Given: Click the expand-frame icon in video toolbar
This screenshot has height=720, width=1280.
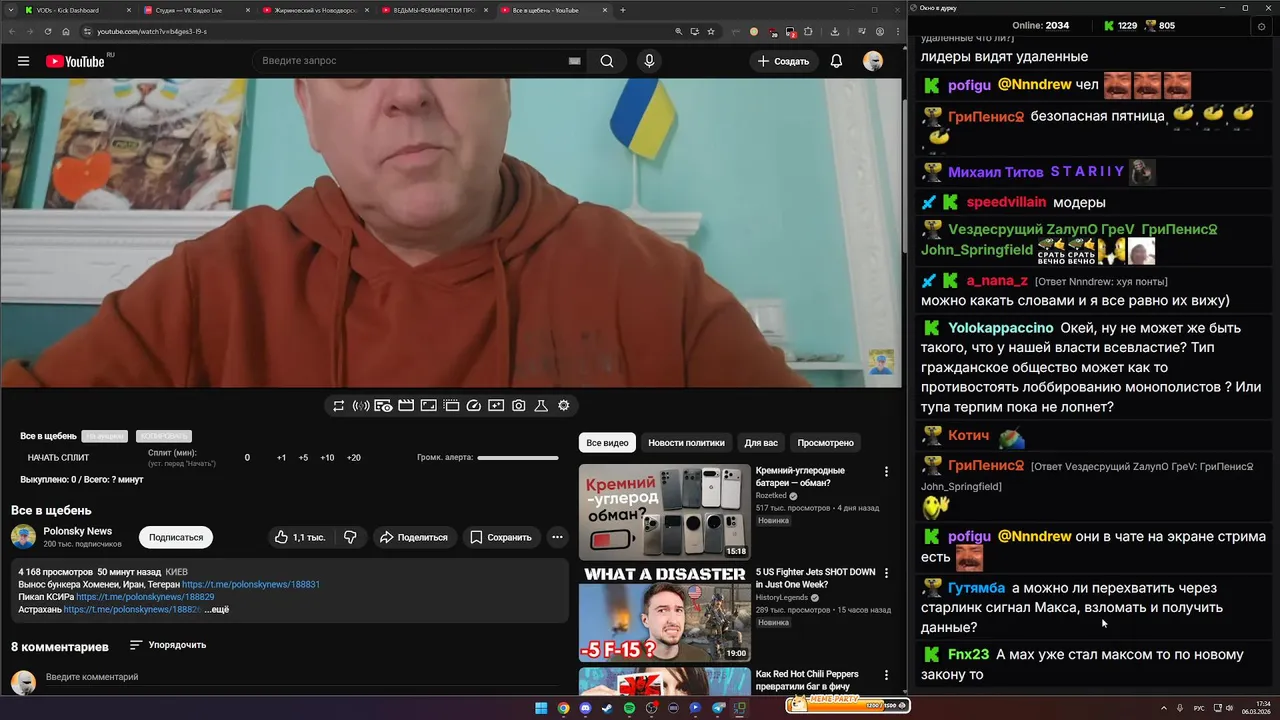Looking at the screenshot, I should [x=428, y=406].
